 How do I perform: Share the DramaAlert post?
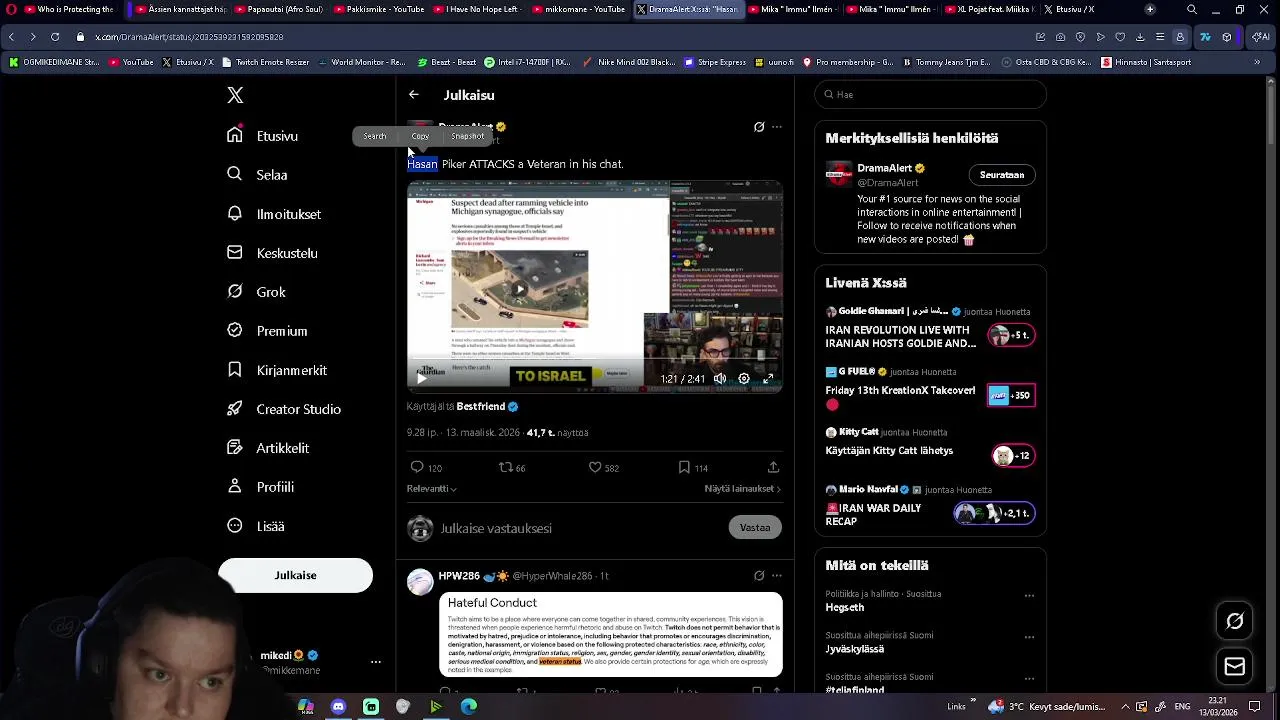pyautogui.click(x=774, y=467)
